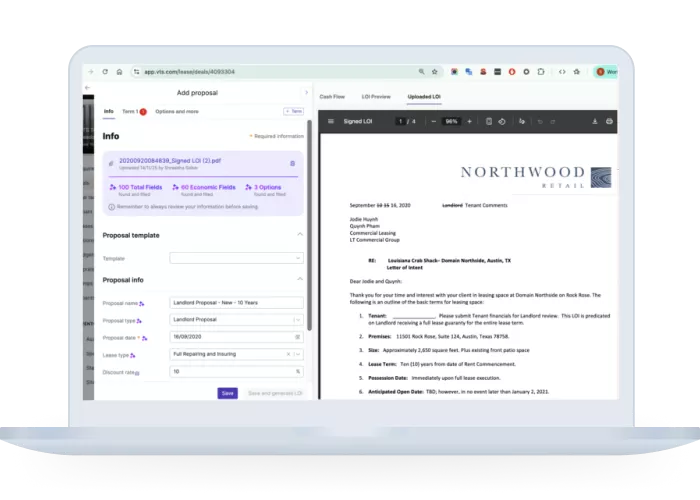Image resolution: width=700 pixels, height=500 pixels.
Task: Click the Northwood Retail logo in document
Action: (536, 177)
